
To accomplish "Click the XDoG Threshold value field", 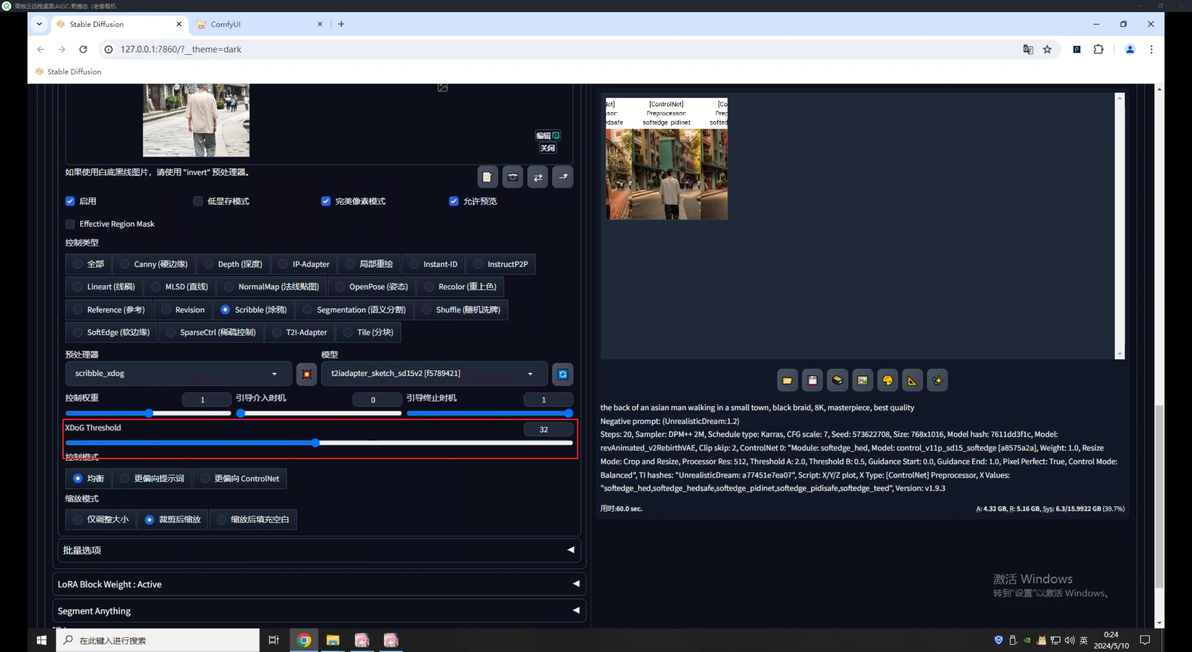I will coord(548,429).
